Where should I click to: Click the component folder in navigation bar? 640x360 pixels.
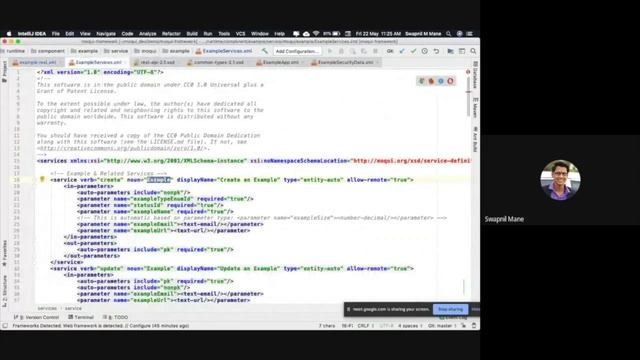coord(48,51)
